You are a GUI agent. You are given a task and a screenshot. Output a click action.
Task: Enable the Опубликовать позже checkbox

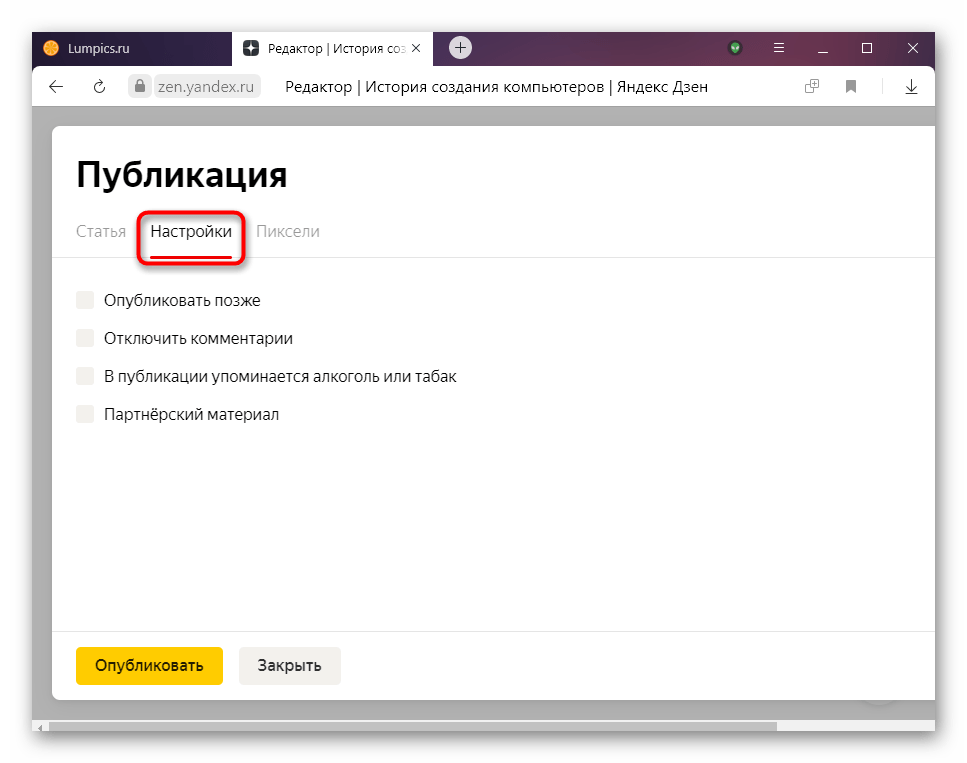tap(85, 300)
